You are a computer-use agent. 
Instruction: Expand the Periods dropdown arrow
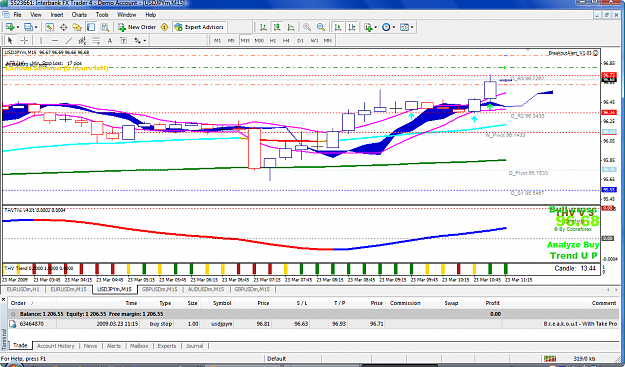pyautogui.click(x=393, y=27)
